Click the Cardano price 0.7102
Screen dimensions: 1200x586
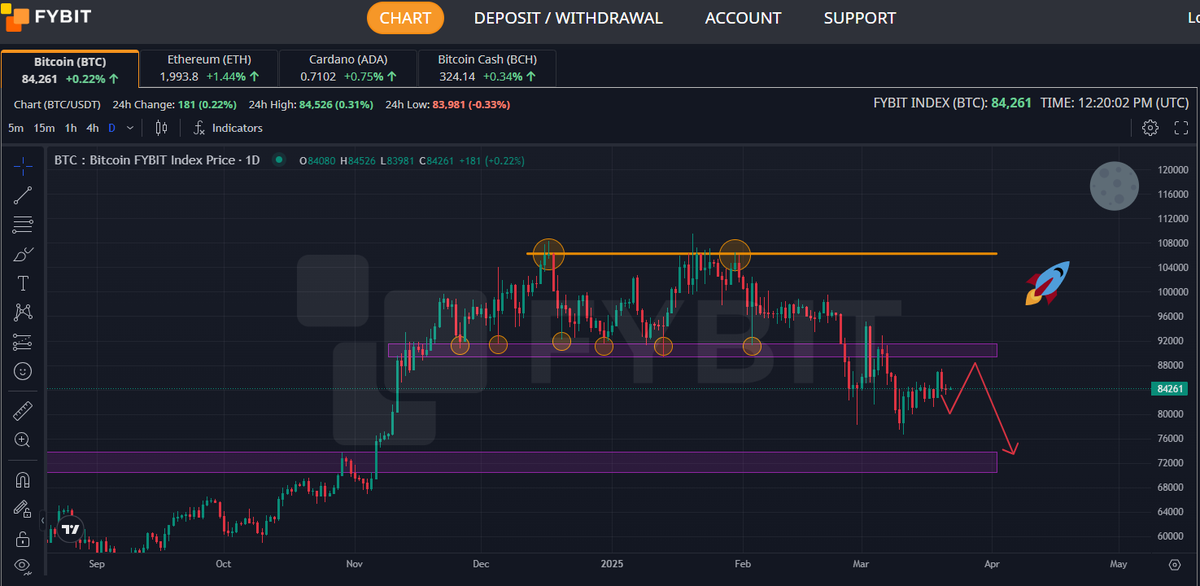[319, 76]
